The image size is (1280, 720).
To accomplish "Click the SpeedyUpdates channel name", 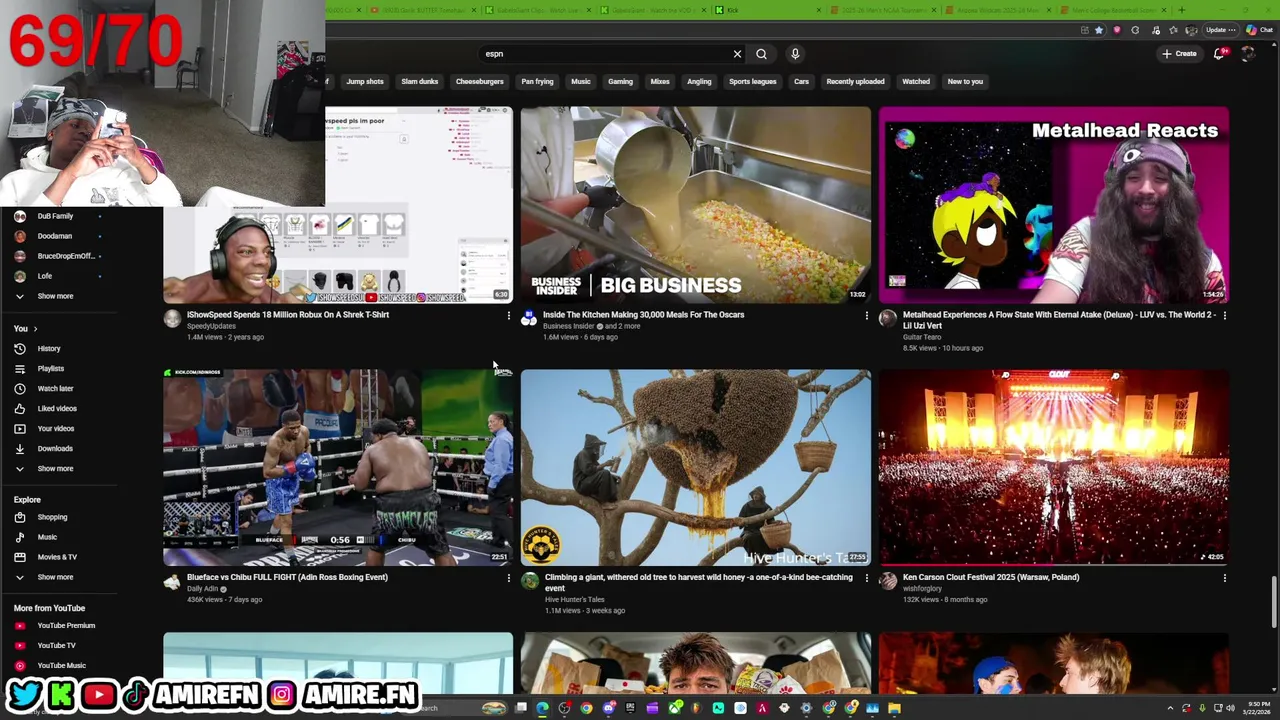I will (x=211, y=326).
